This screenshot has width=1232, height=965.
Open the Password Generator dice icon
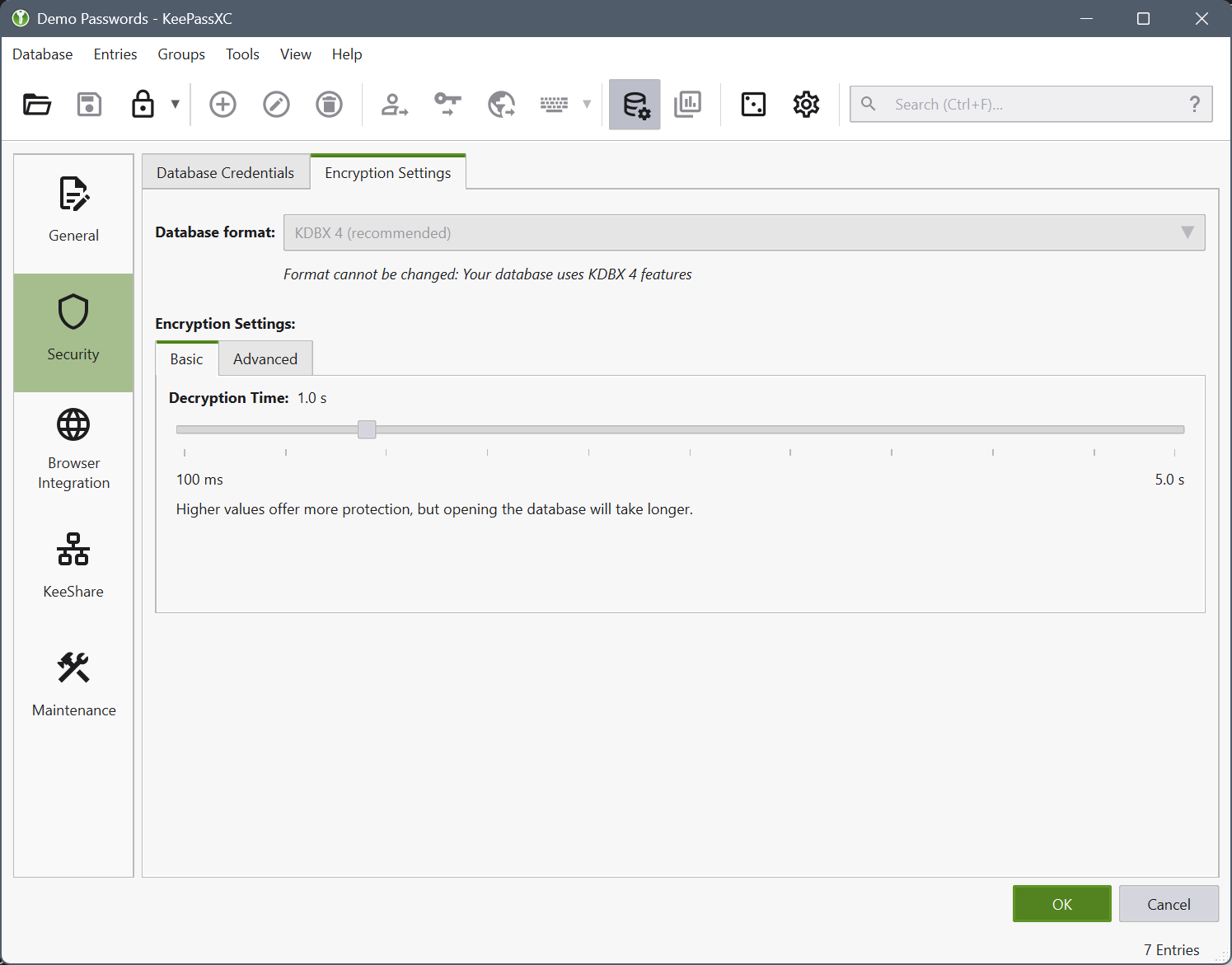(753, 105)
